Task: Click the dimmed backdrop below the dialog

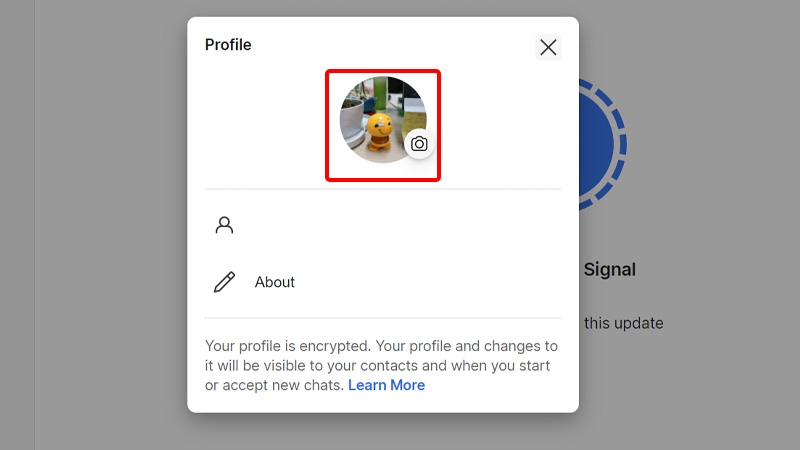Action: coord(383,431)
